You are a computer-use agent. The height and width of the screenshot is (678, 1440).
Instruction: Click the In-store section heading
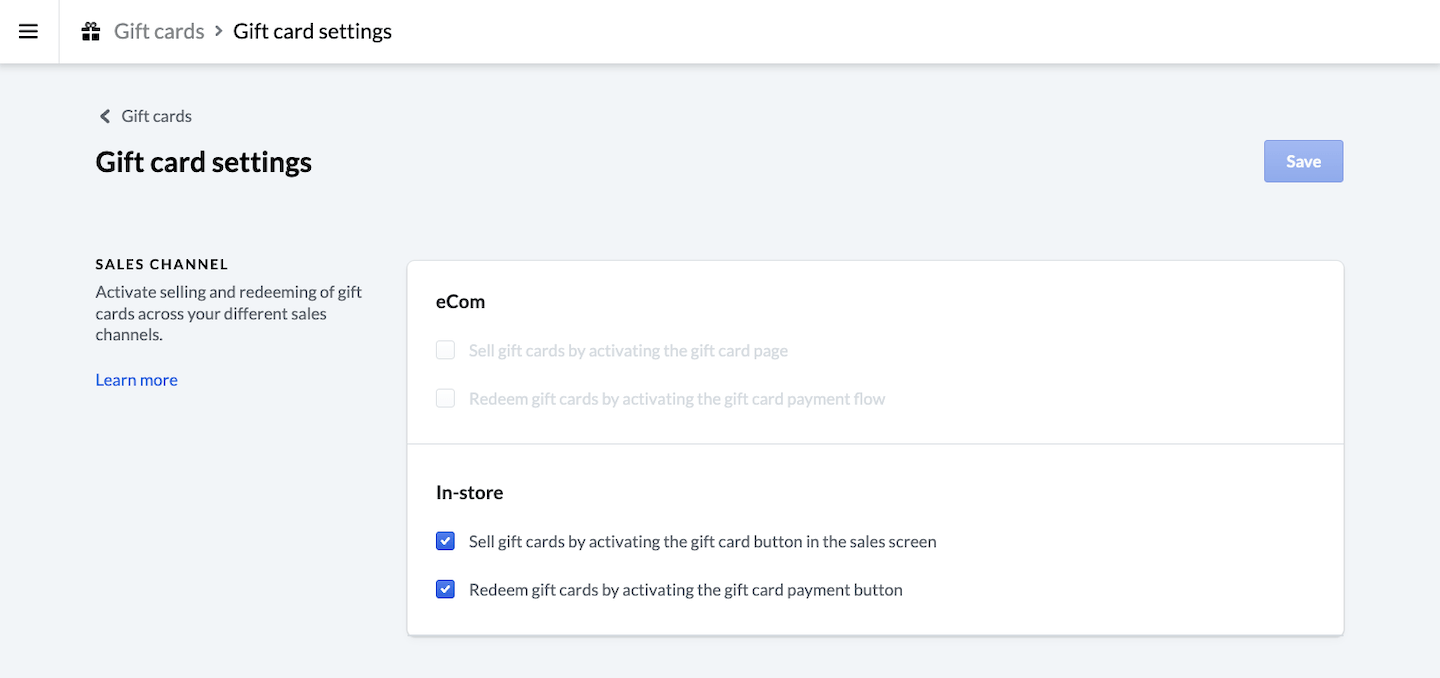coord(469,492)
